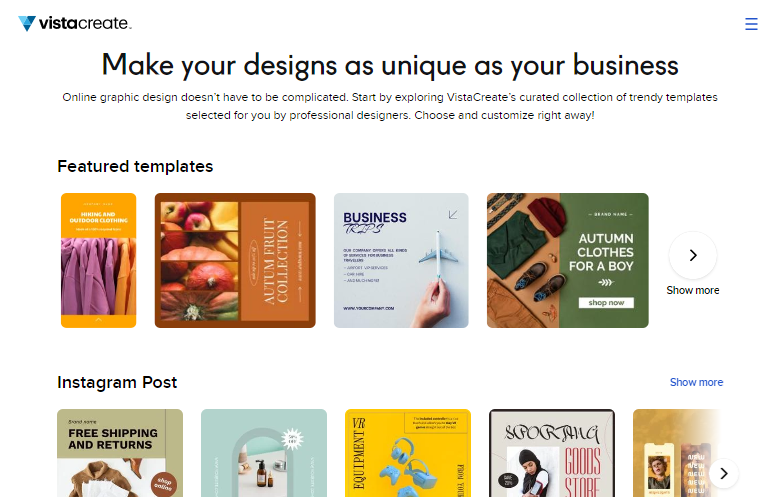The image size is (780, 497).
Task: Click the up chevron on hiking template
Action: point(98,320)
